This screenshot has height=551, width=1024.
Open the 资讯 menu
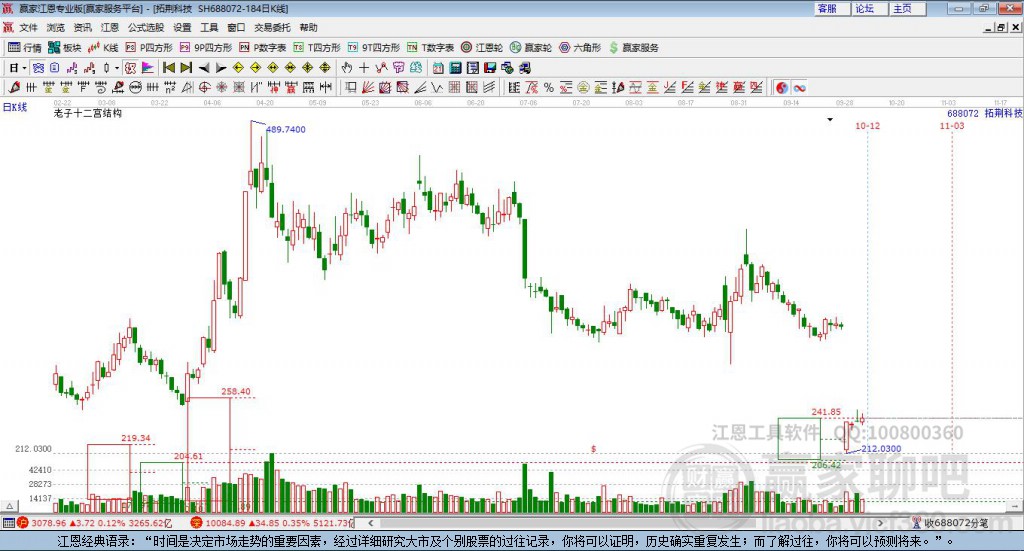(x=82, y=27)
